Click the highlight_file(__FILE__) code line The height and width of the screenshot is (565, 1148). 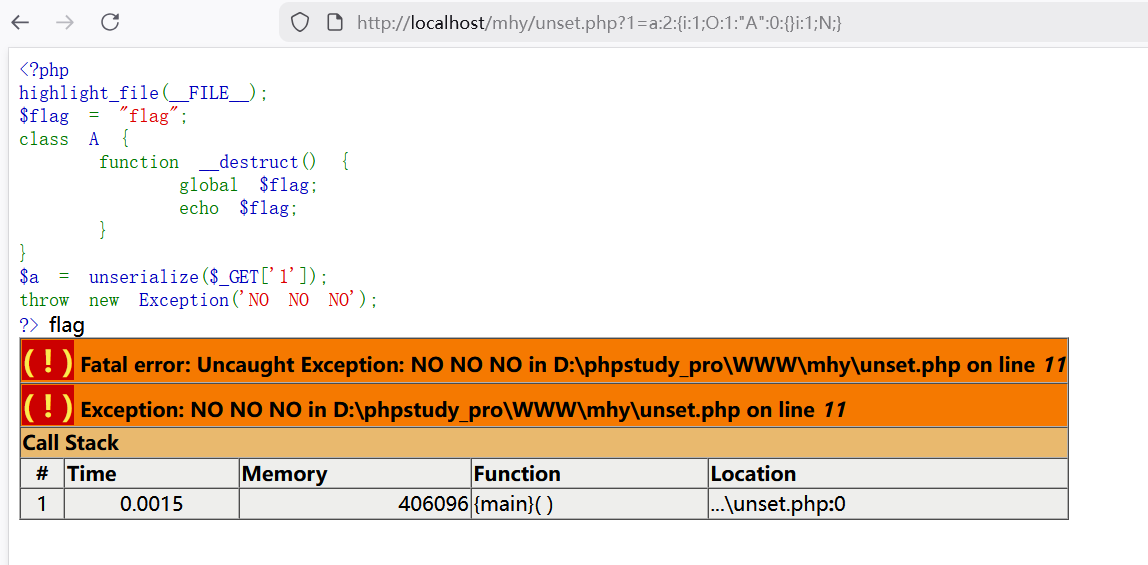tap(144, 93)
